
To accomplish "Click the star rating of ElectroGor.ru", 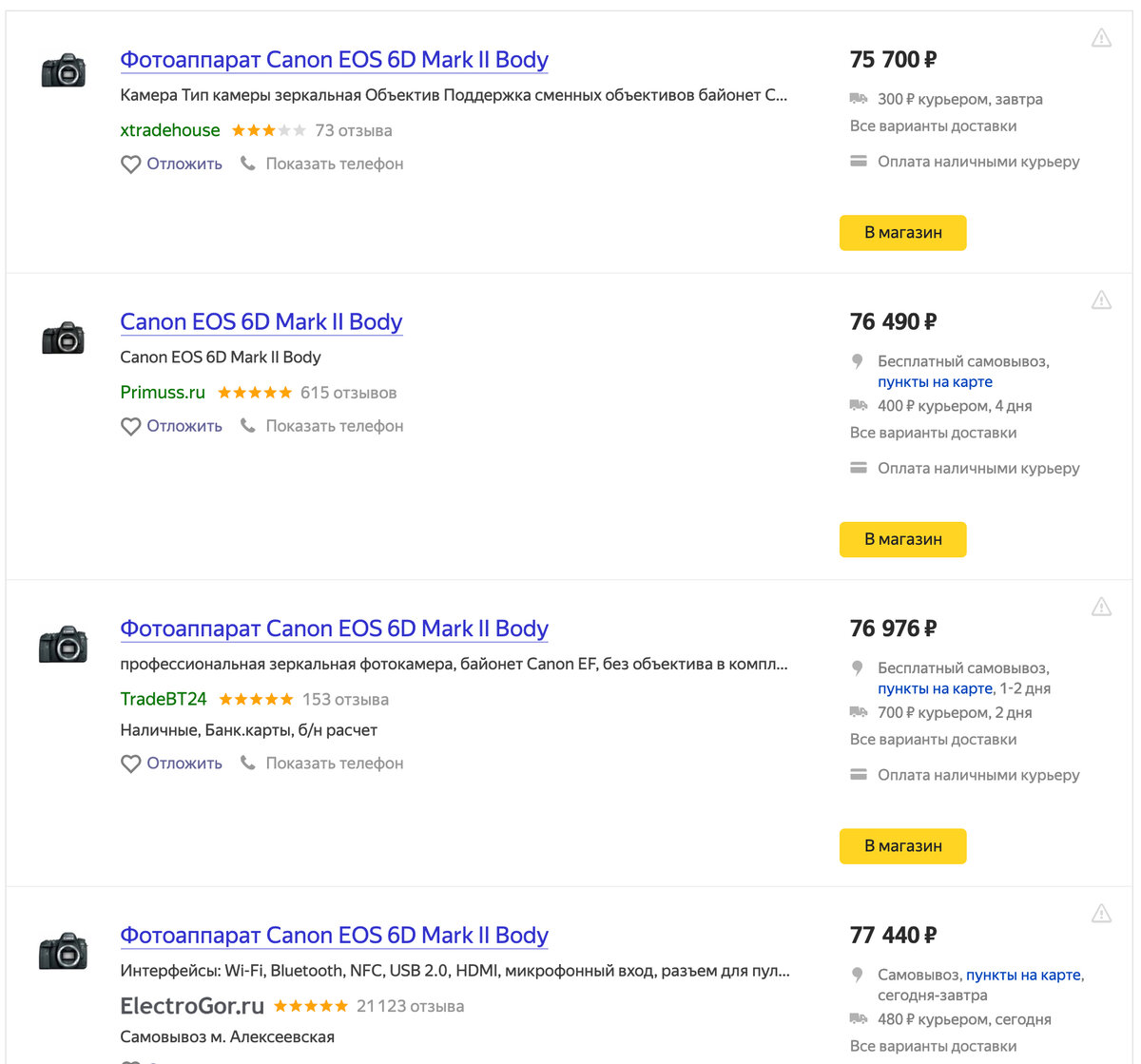I will tap(311, 1006).
